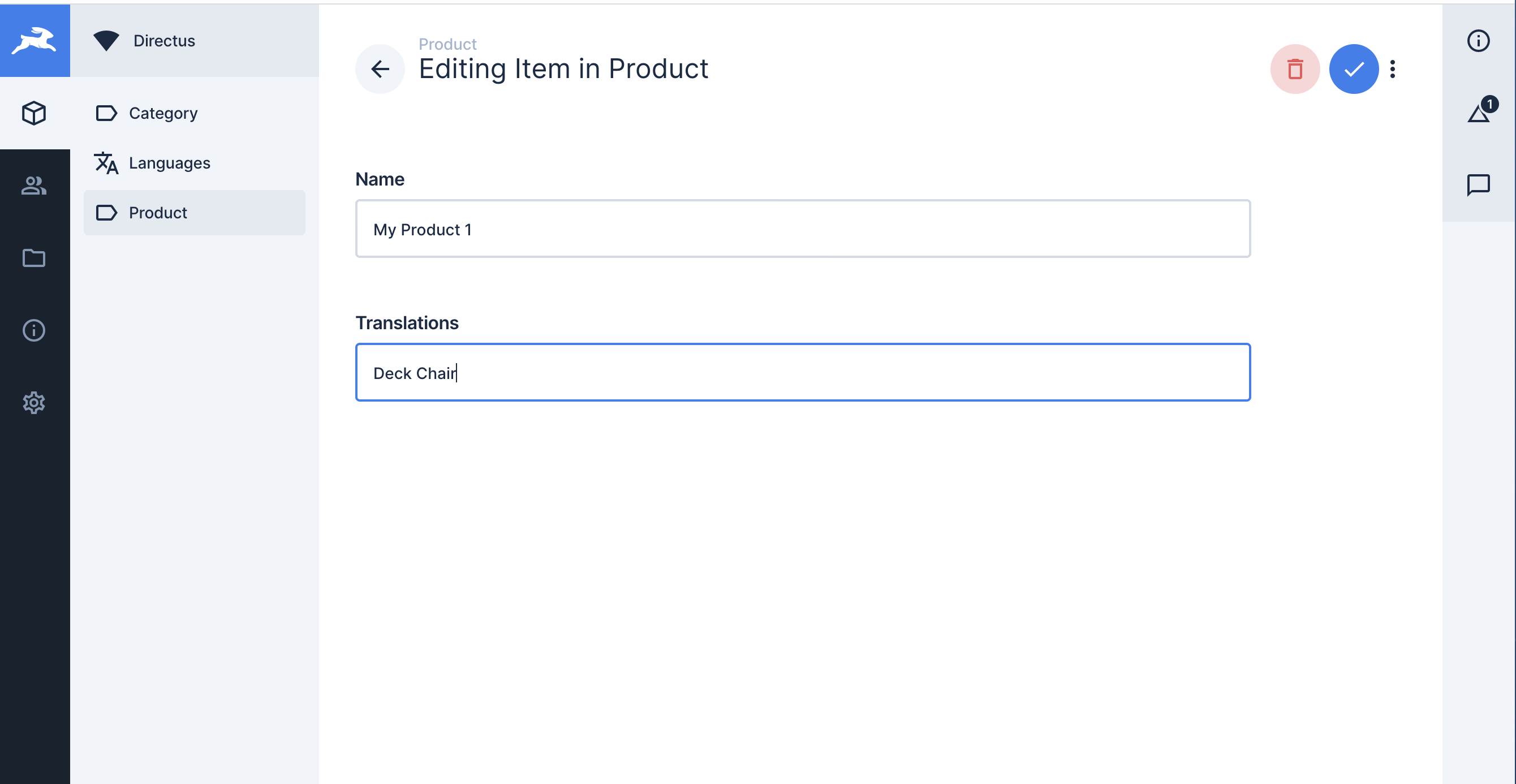Focus the Translations field with Deck Chair

coord(803,372)
